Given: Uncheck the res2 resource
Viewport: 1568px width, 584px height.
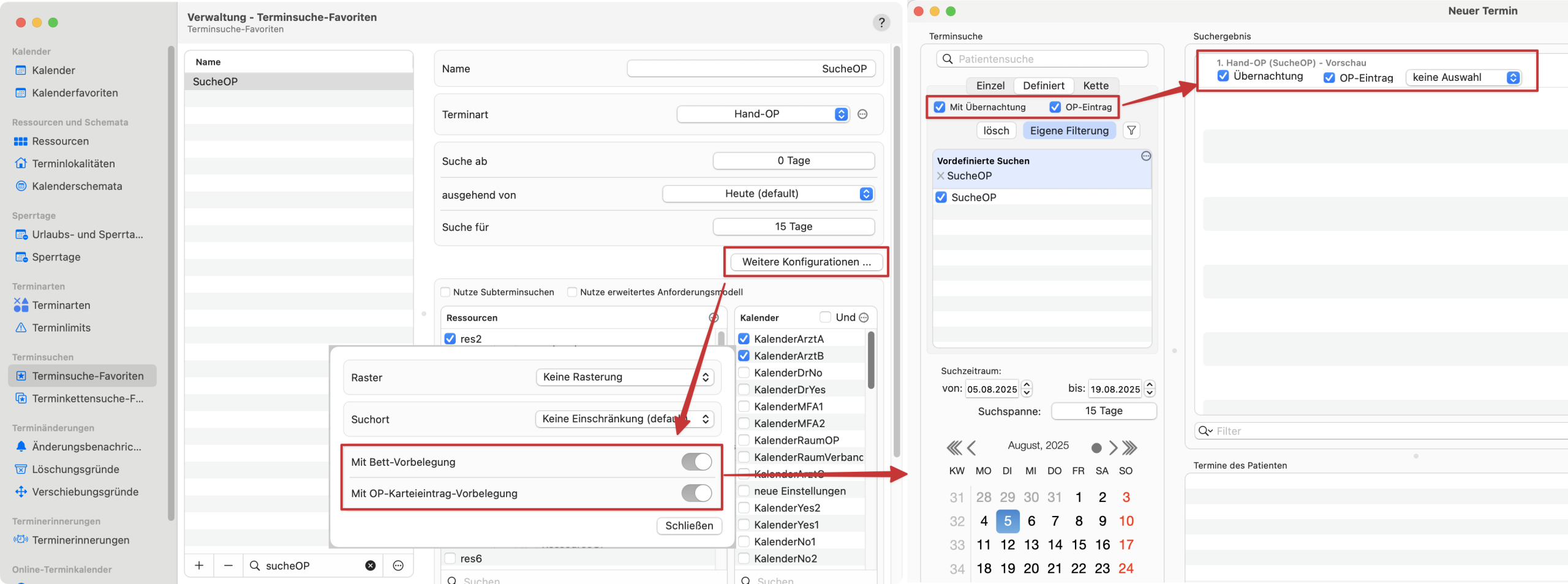Looking at the screenshot, I should click(x=450, y=339).
